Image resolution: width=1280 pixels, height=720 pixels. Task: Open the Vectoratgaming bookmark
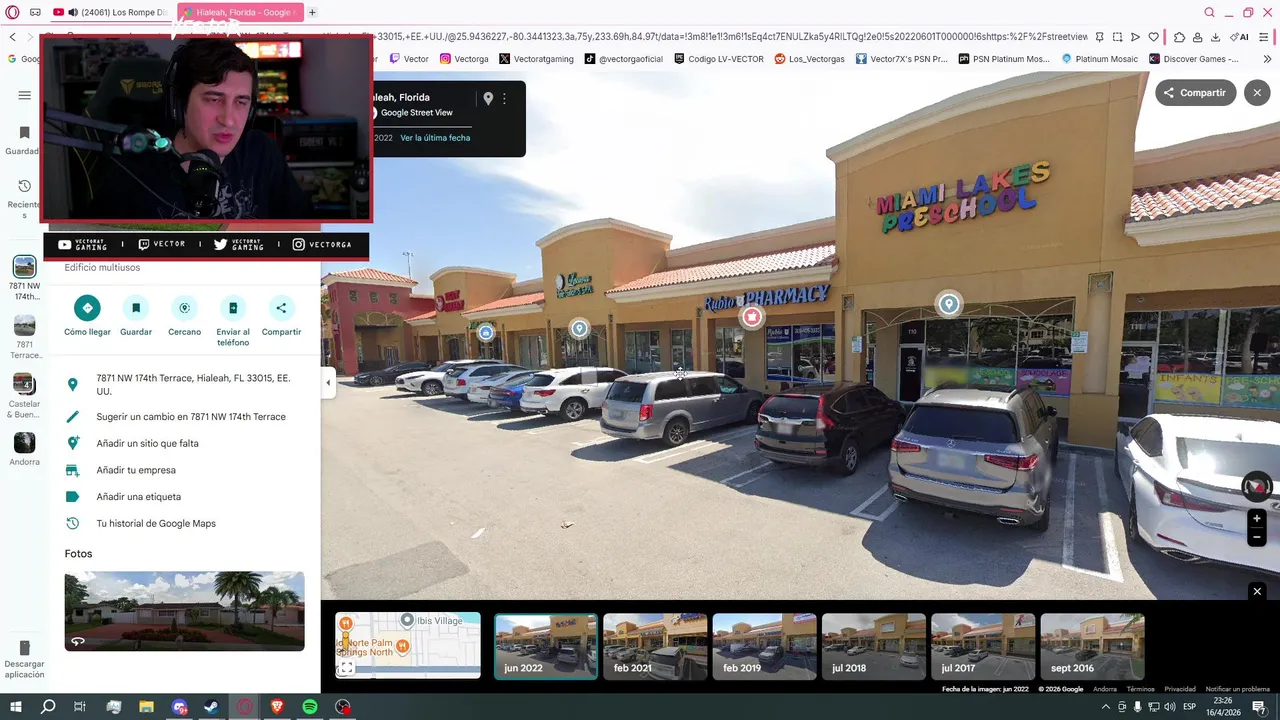coord(536,59)
